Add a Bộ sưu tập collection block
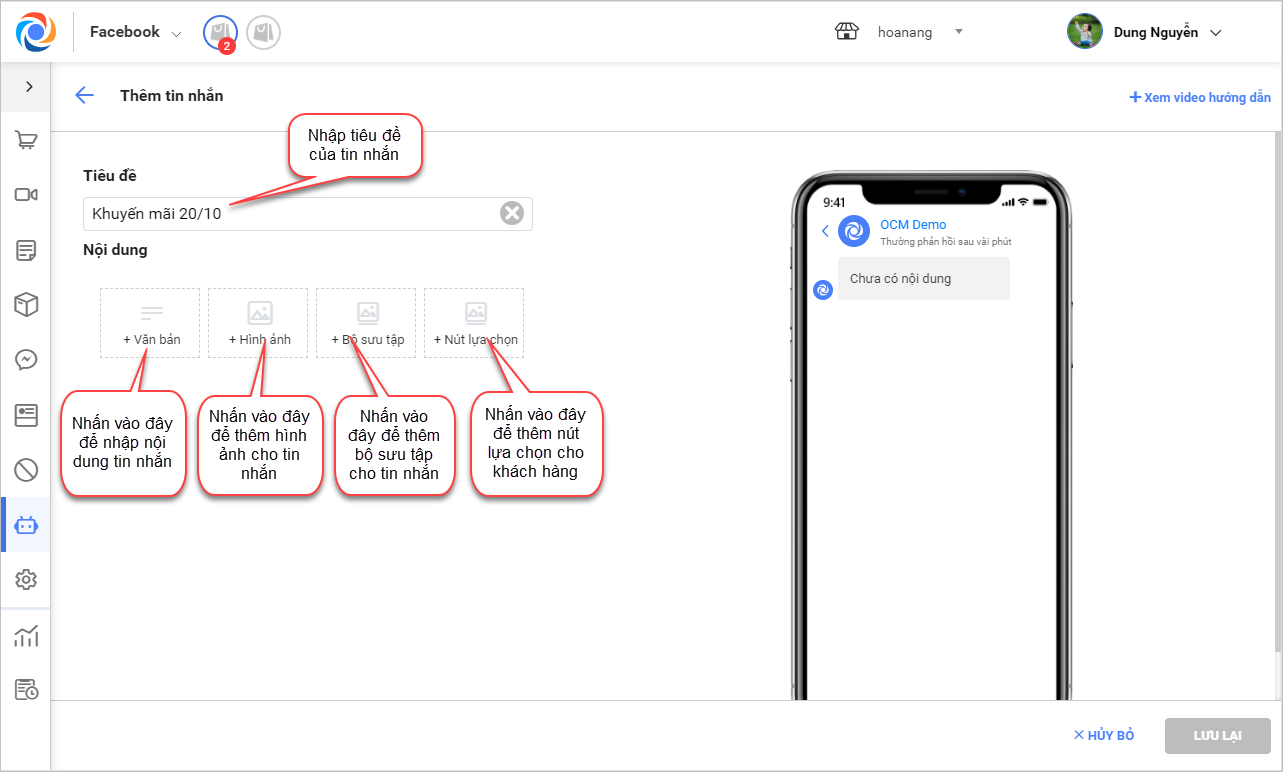1283x772 pixels. coord(367,323)
